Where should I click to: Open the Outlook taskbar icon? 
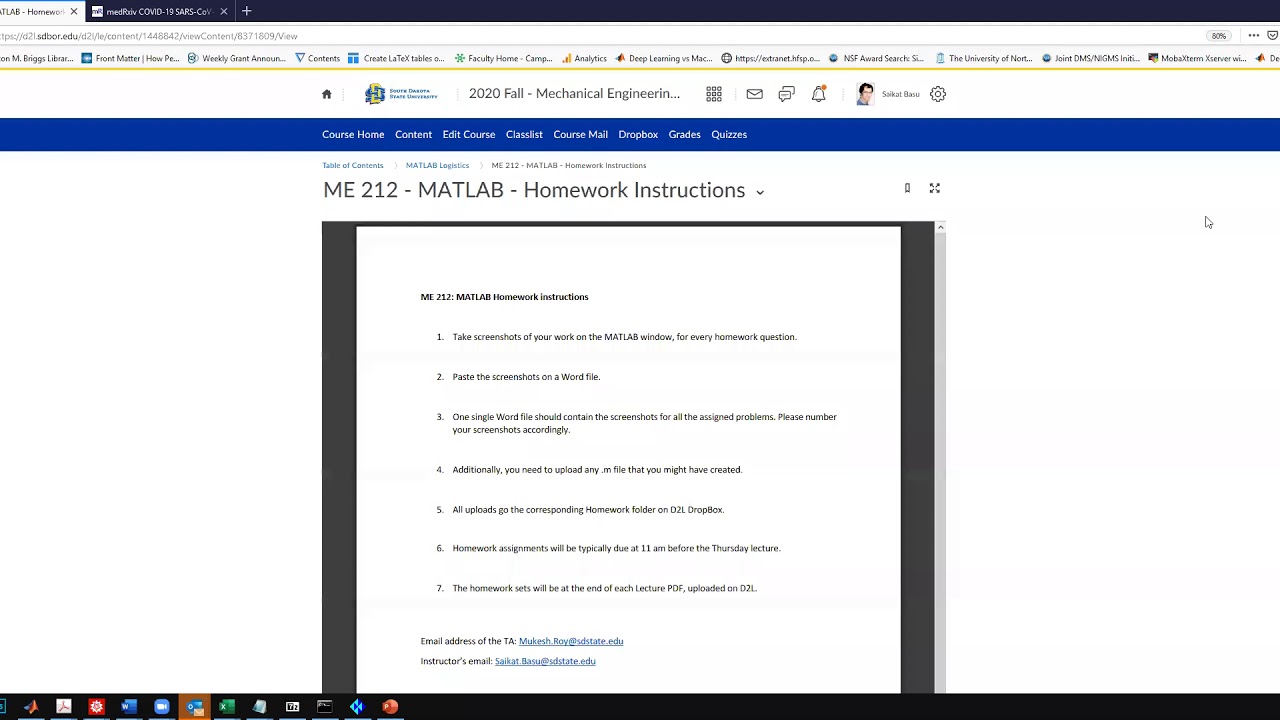coord(195,707)
